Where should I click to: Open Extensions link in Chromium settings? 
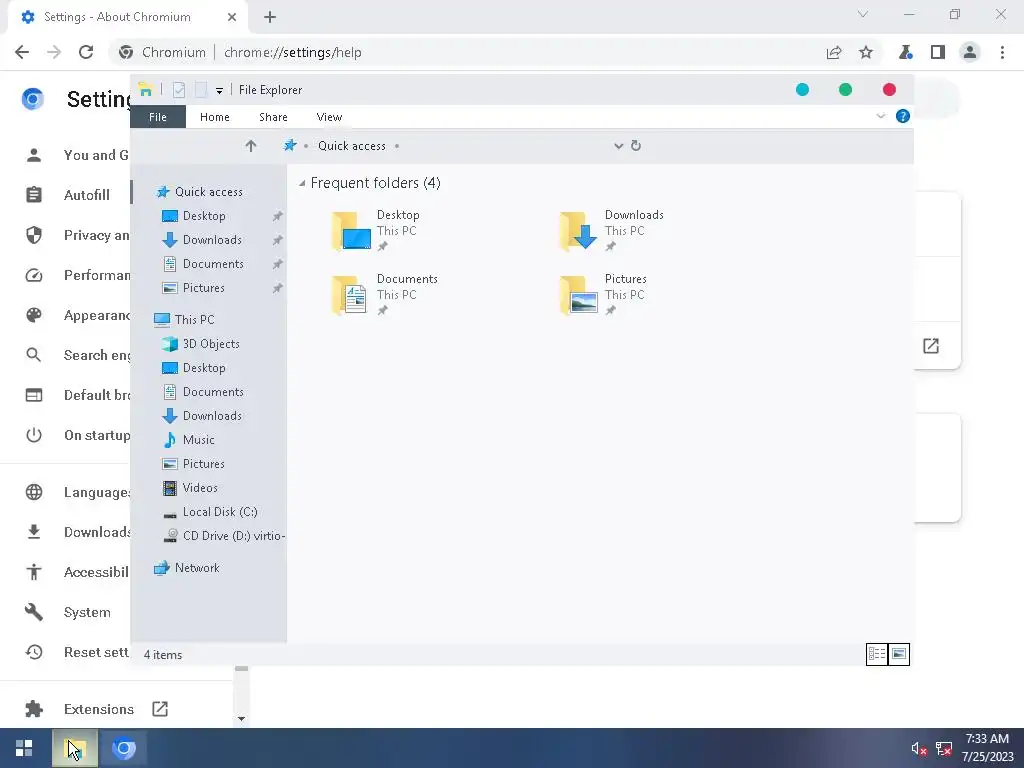tap(98, 709)
